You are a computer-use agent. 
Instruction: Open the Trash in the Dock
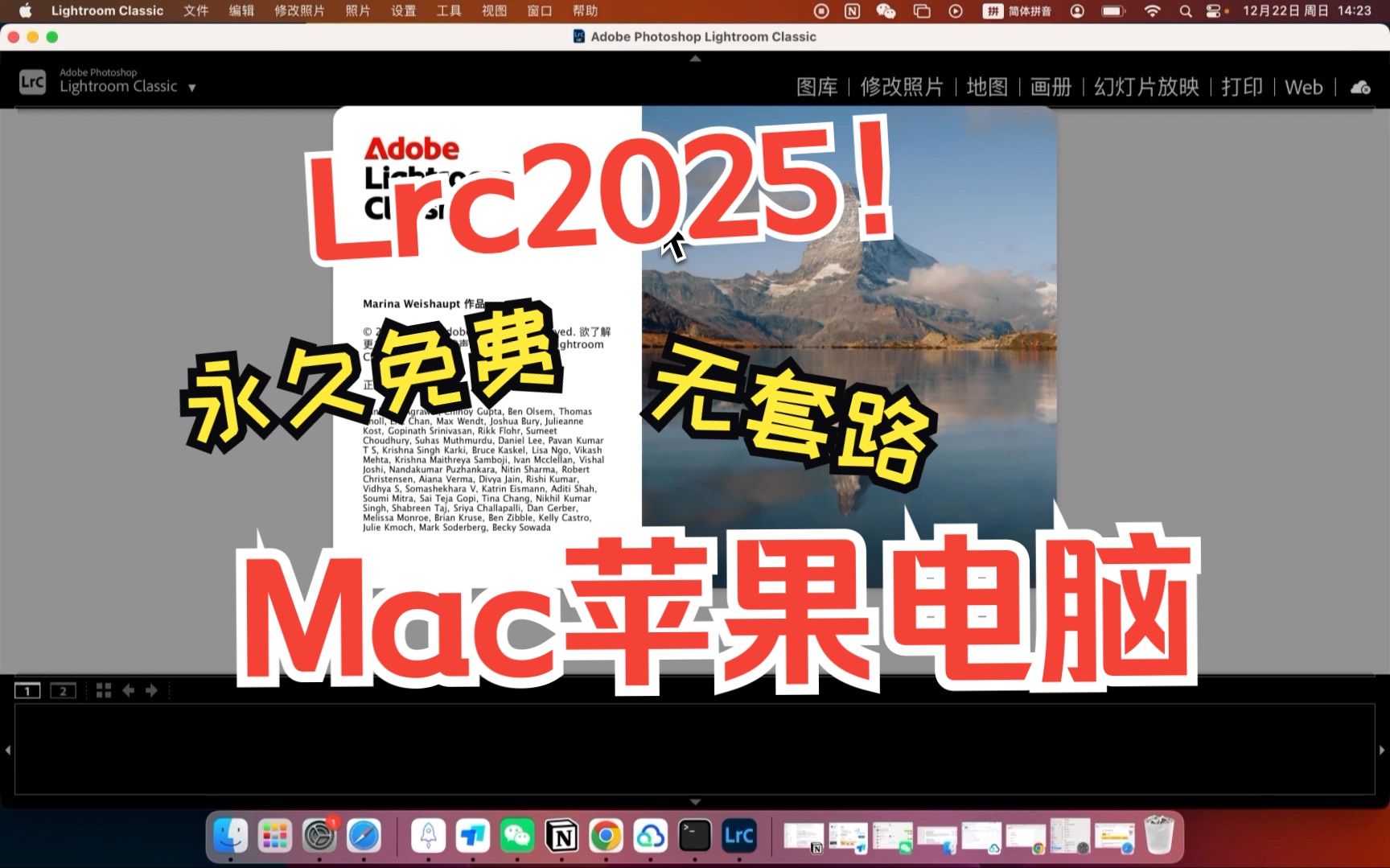pos(1159,836)
